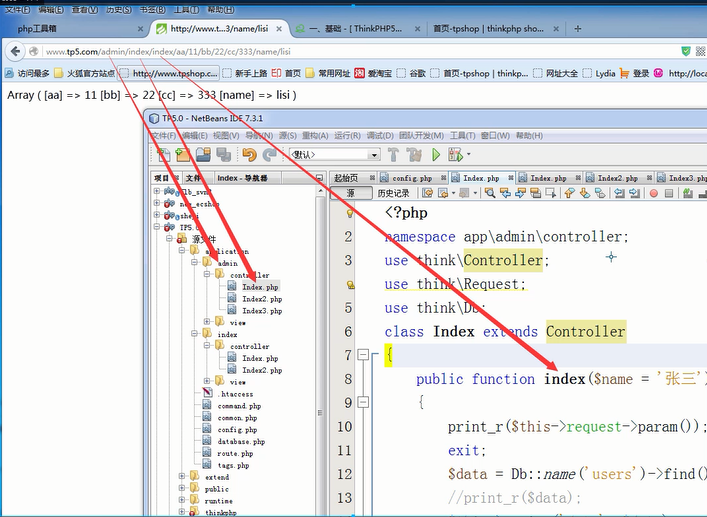The image size is (707, 517).
Task: Switch to the 首页-tpshop browser tab
Action: coord(488,29)
